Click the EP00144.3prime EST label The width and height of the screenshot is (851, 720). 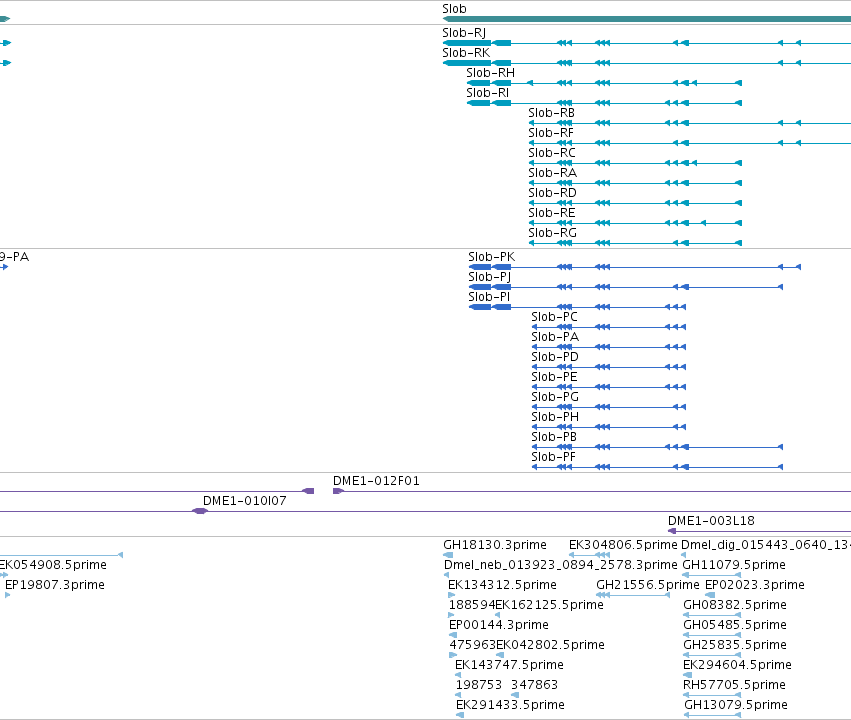pos(499,625)
